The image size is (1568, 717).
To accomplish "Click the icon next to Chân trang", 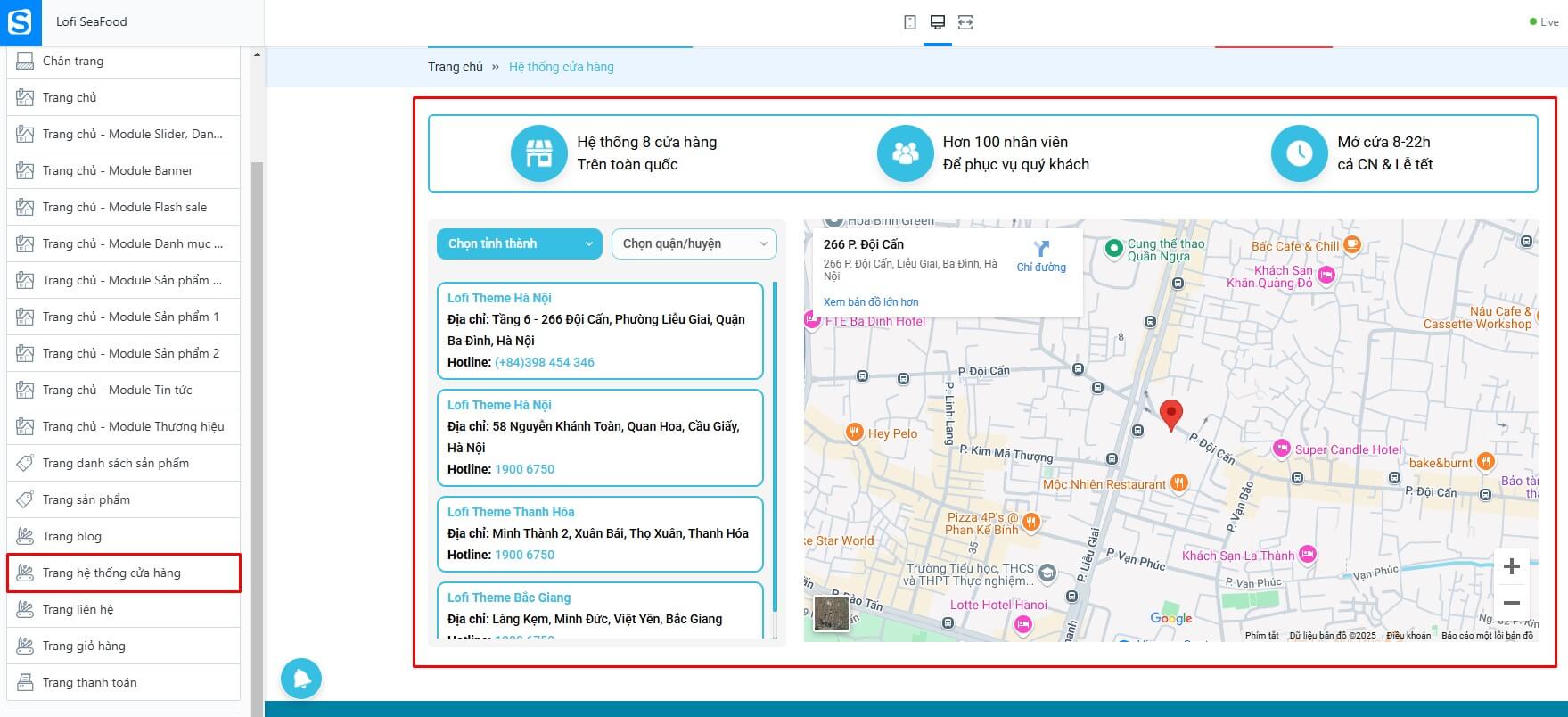I will 25,61.
